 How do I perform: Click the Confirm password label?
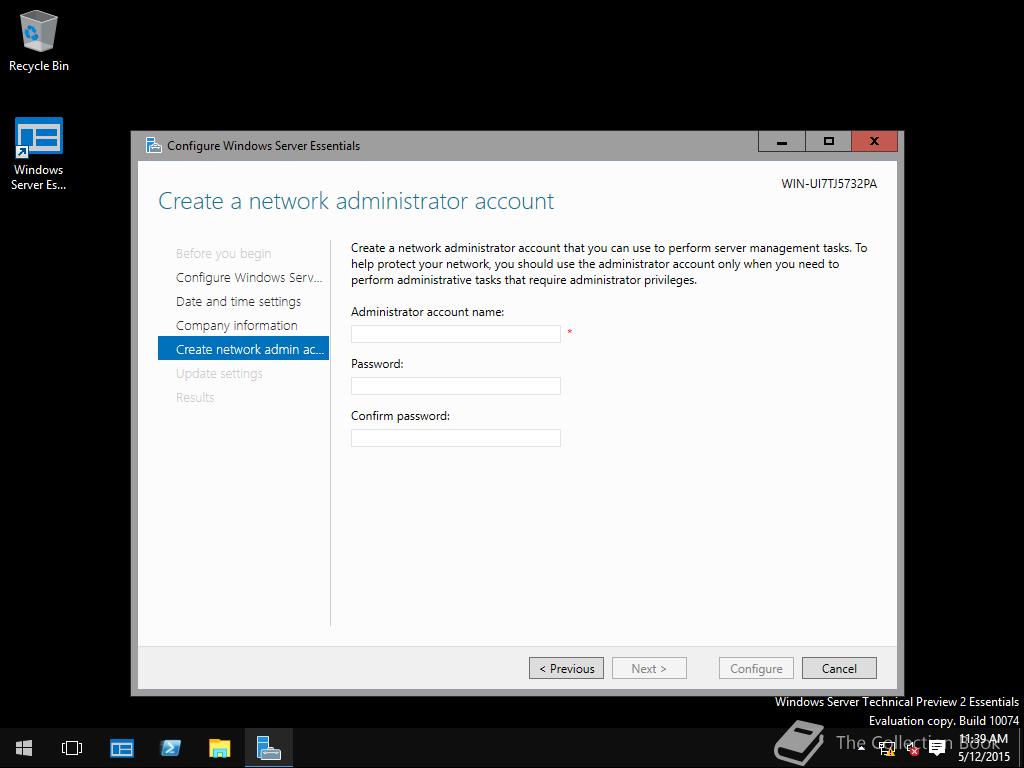(400, 416)
